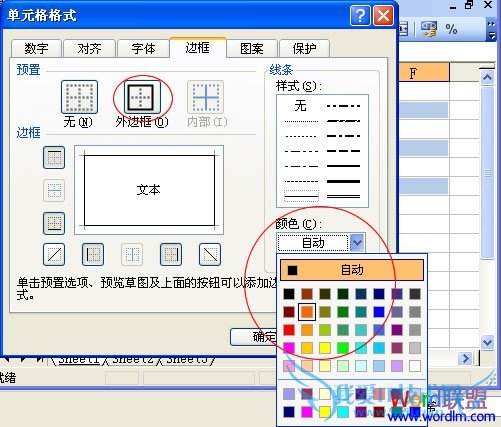Close the 单元格格式 dialog
The width and height of the screenshot is (501, 427).
point(383,16)
